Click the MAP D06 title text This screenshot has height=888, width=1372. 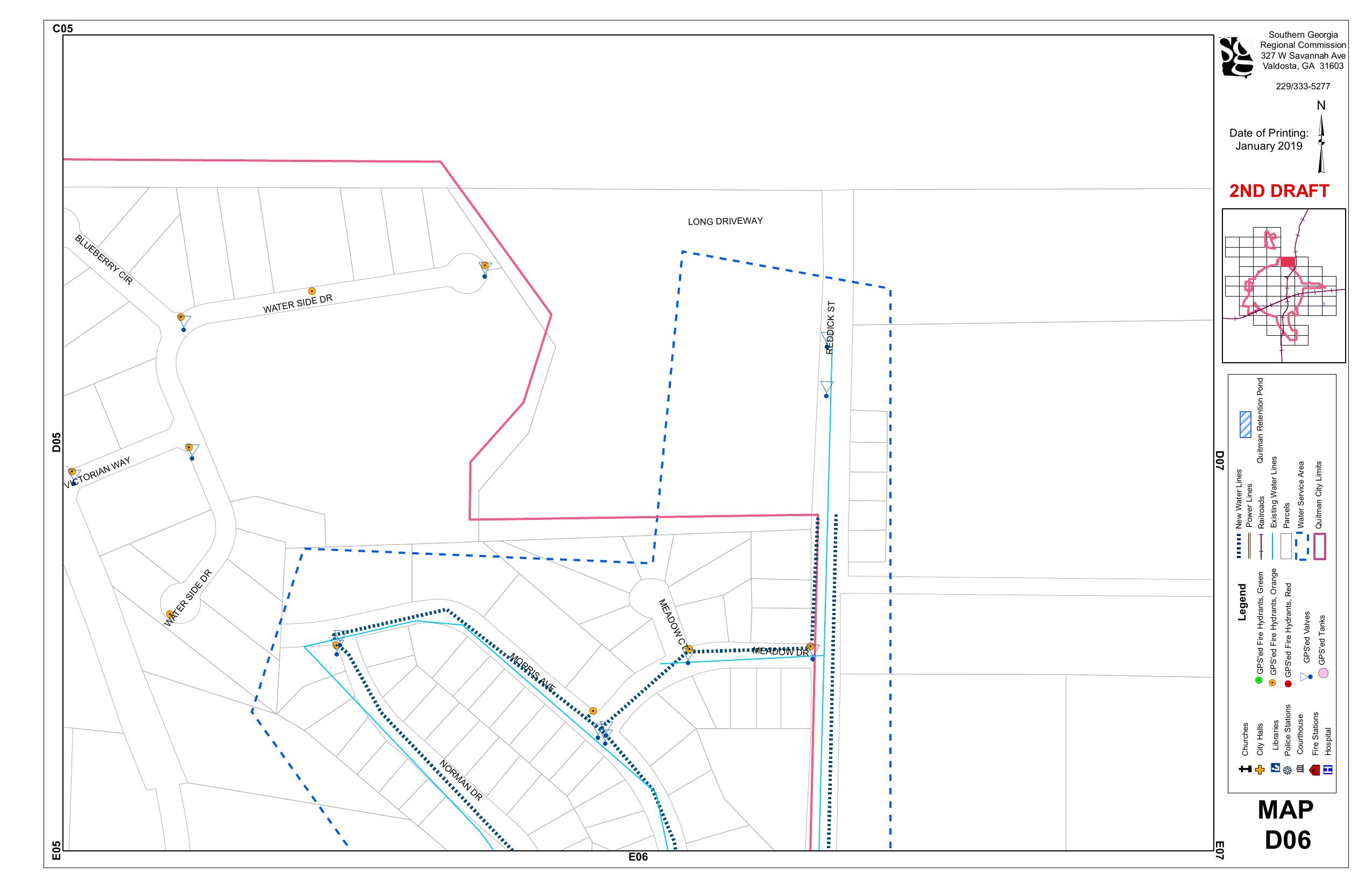tap(1286, 824)
